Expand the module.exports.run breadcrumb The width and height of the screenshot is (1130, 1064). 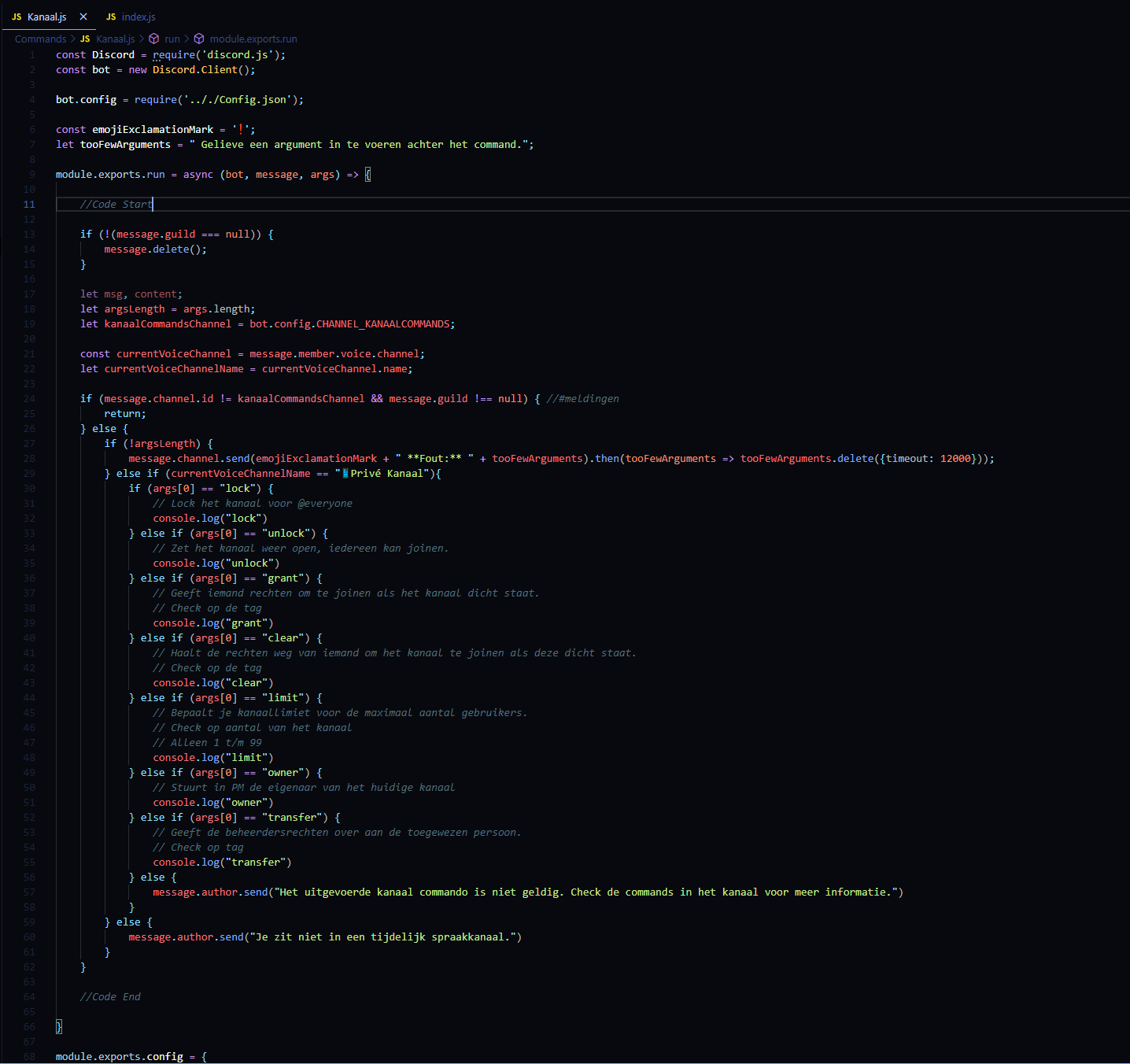[253, 39]
